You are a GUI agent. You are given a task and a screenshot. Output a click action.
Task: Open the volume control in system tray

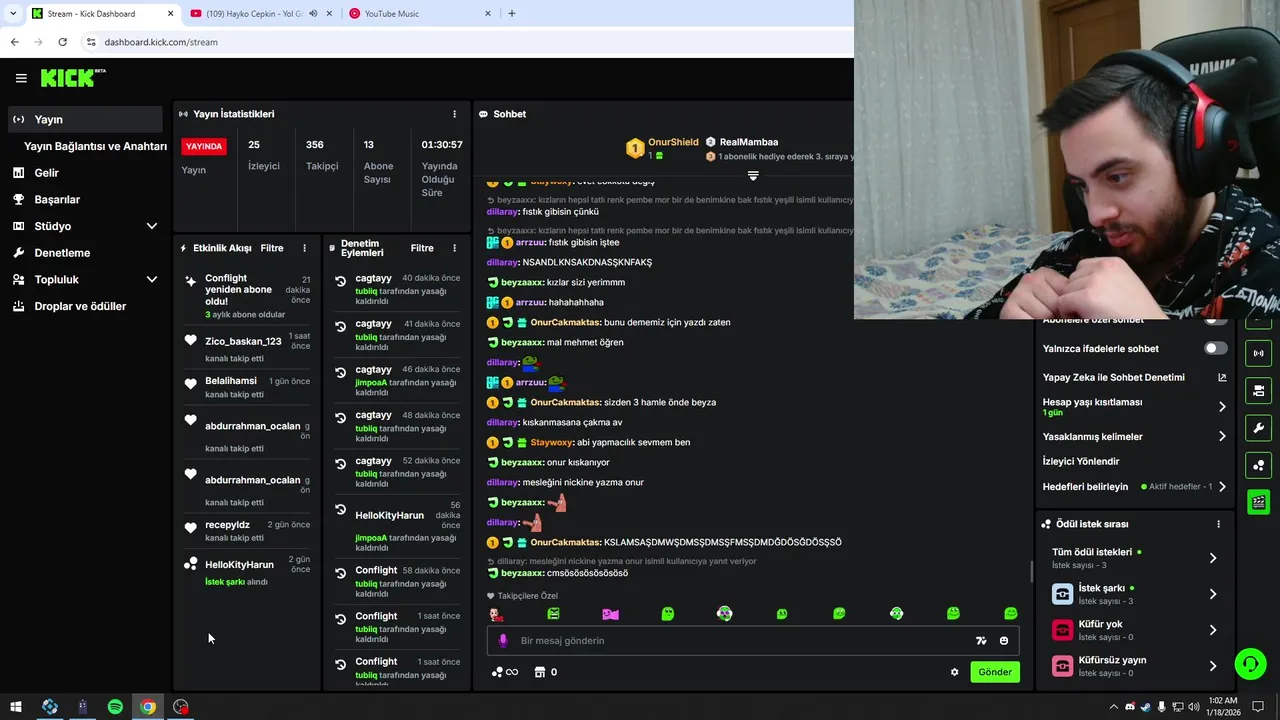[x=1194, y=707]
